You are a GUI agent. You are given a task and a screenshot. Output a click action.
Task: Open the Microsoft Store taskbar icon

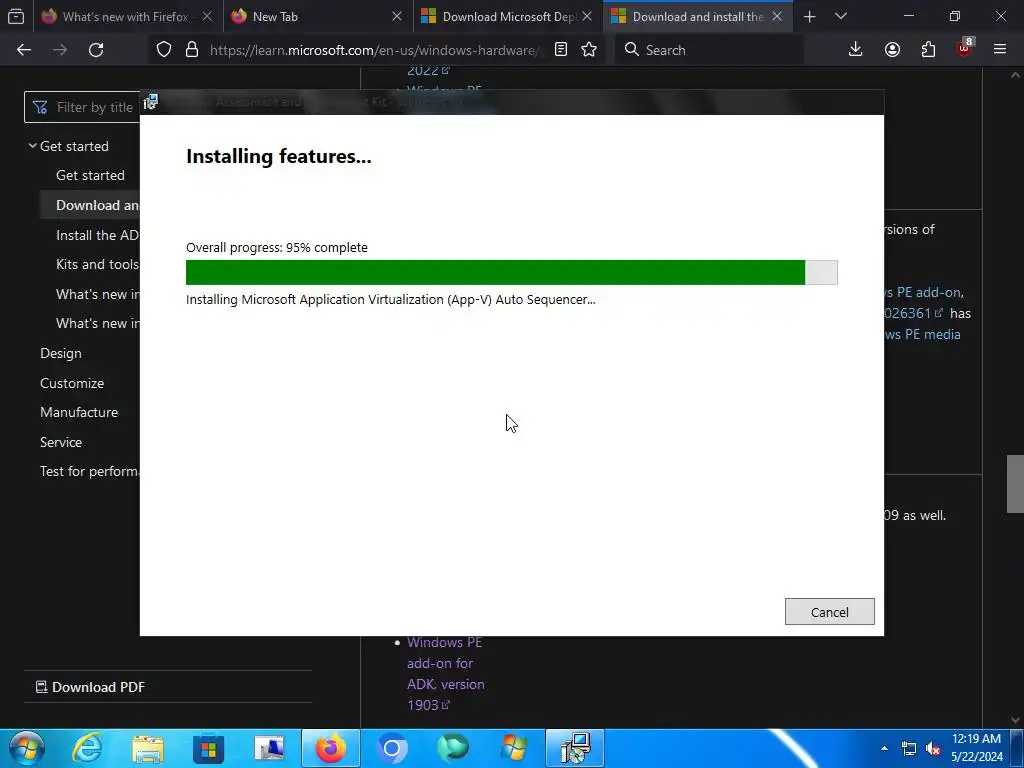(x=209, y=748)
